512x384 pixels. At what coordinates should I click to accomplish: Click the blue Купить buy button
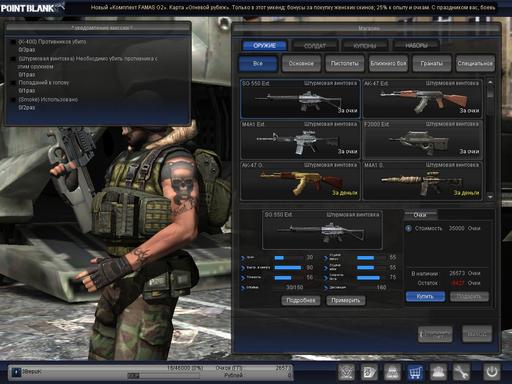coord(425,296)
